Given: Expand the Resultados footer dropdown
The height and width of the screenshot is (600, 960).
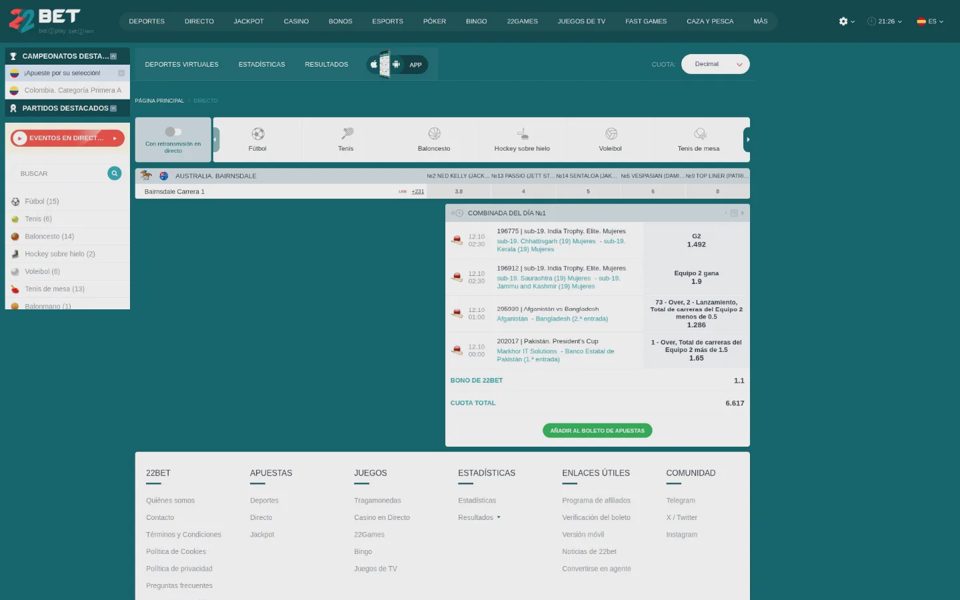Looking at the screenshot, I should pos(479,517).
